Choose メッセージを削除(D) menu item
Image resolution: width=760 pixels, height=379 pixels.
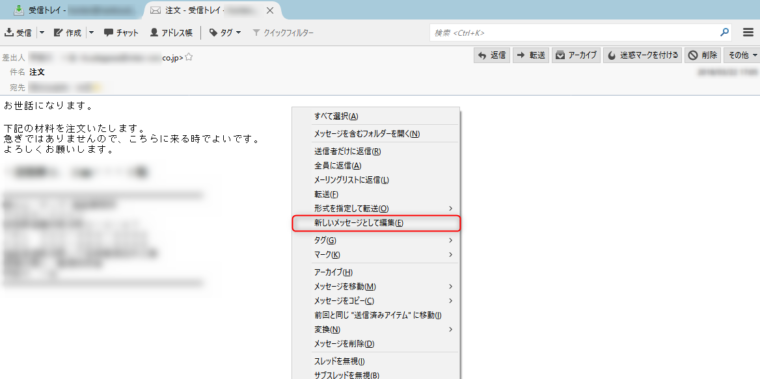376,344
